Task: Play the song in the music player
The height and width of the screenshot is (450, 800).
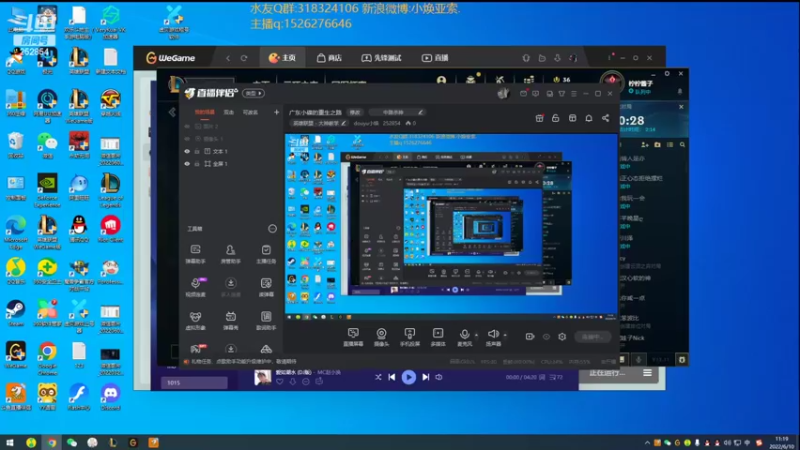Action: coord(409,377)
